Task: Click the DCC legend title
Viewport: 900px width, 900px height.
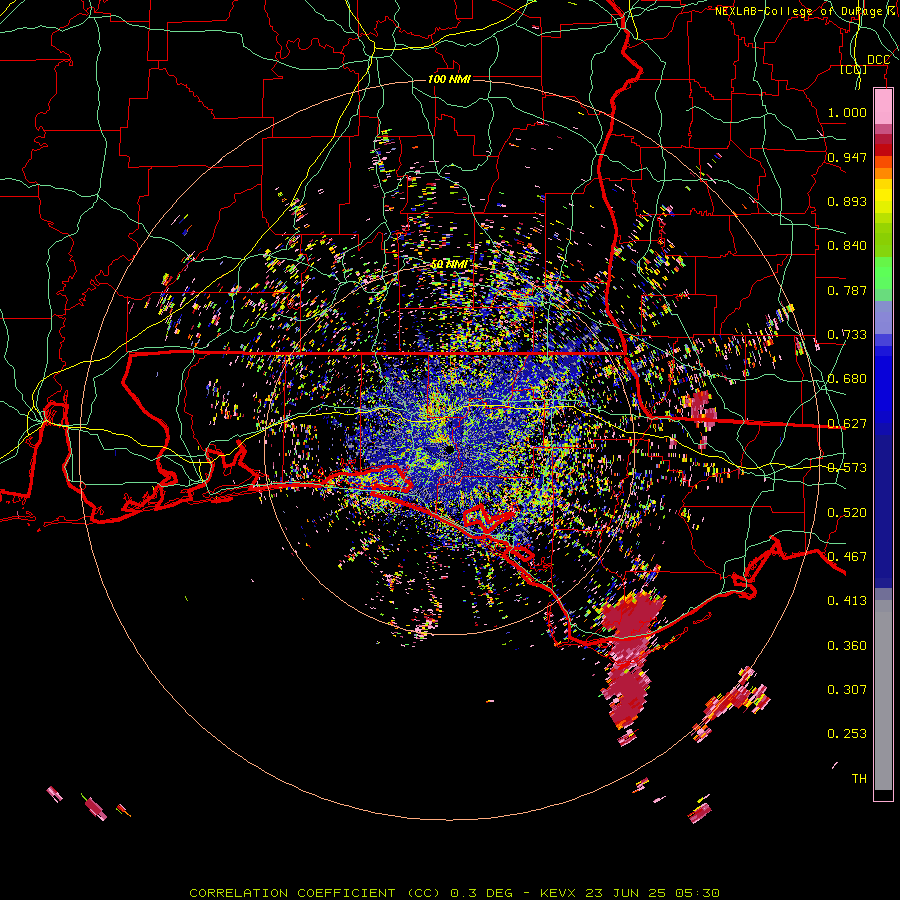Action: tap(878, 60)
